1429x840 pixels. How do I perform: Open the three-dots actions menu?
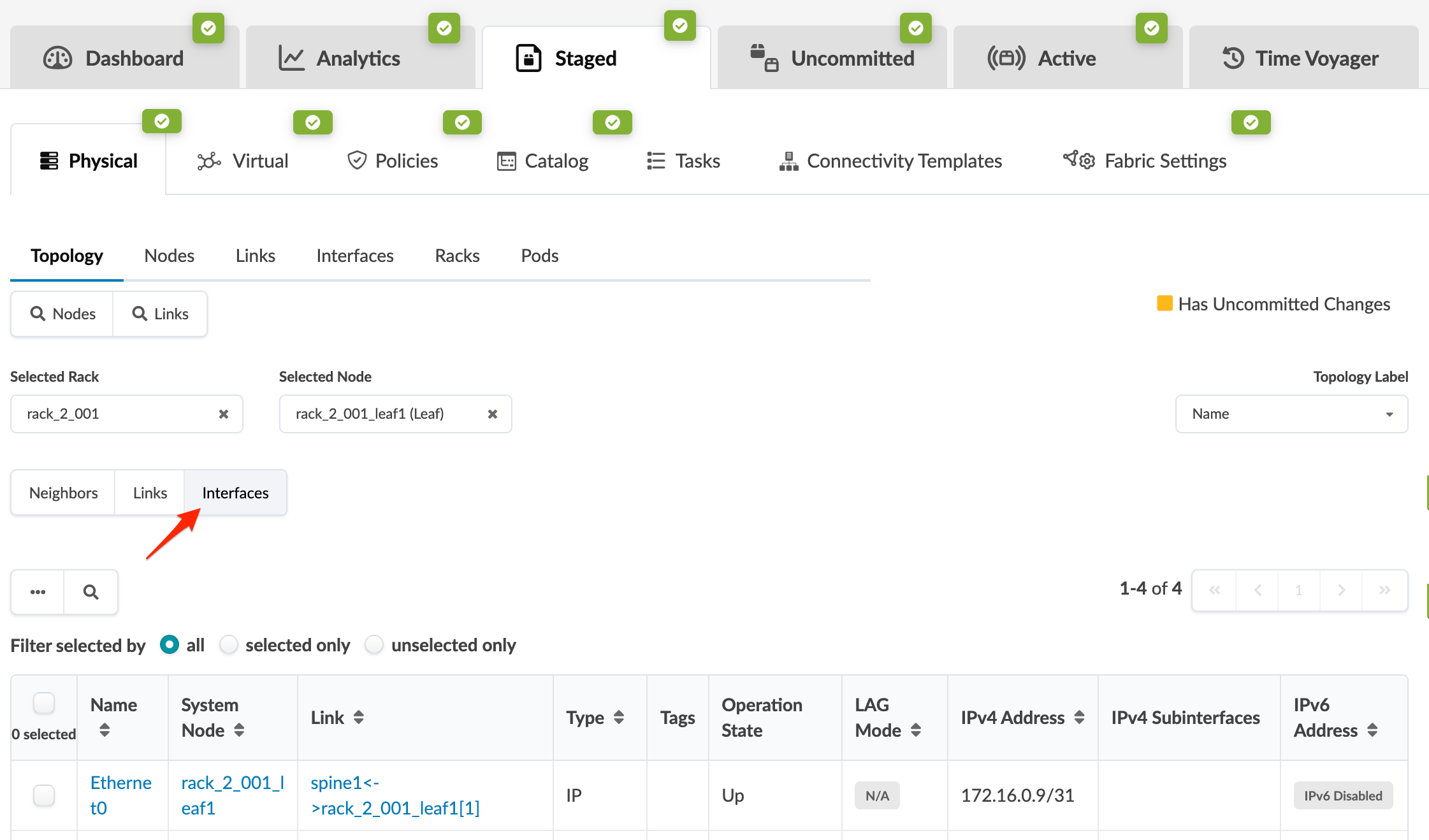[x=38, y=592]
